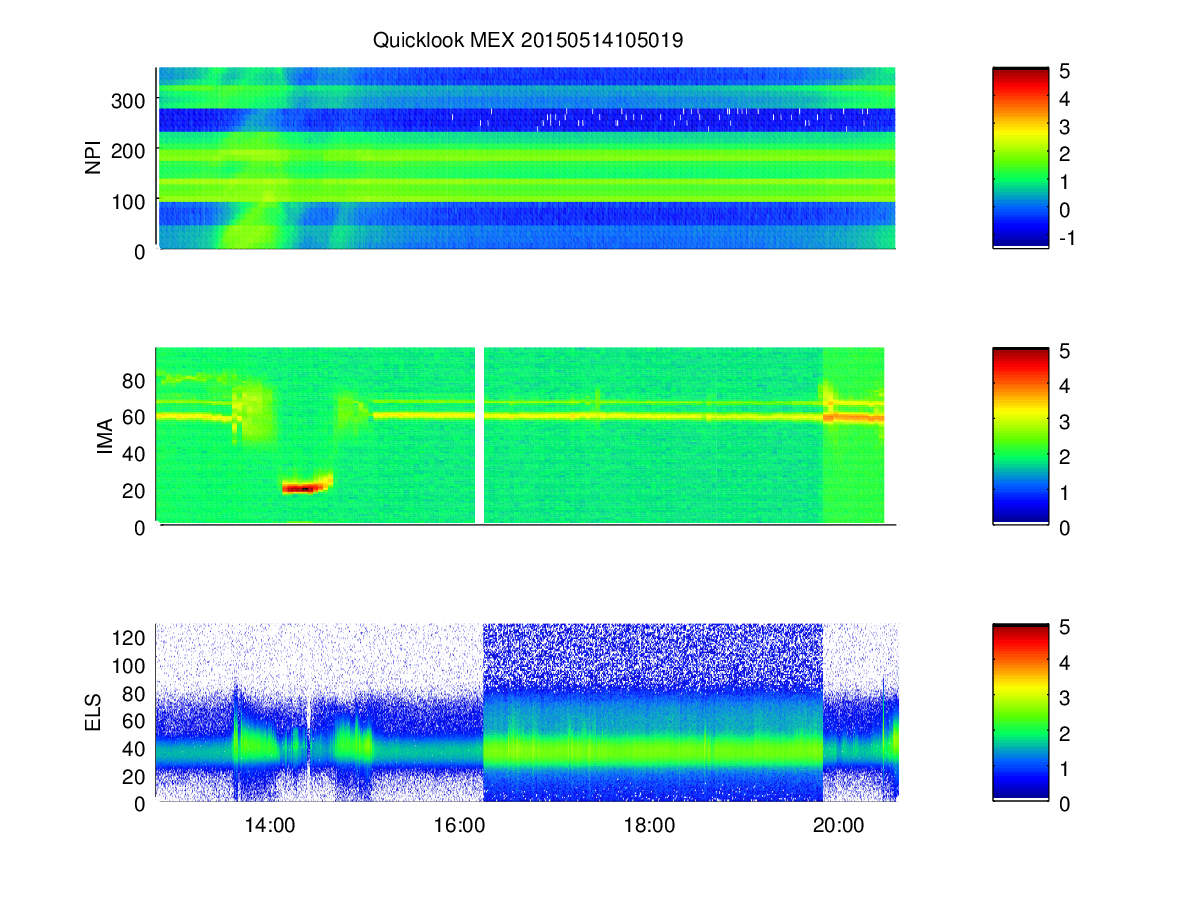Click the 14:00 time axis tick label
This screenshot has height=900, width=1200.
click(x=269, y=825)
